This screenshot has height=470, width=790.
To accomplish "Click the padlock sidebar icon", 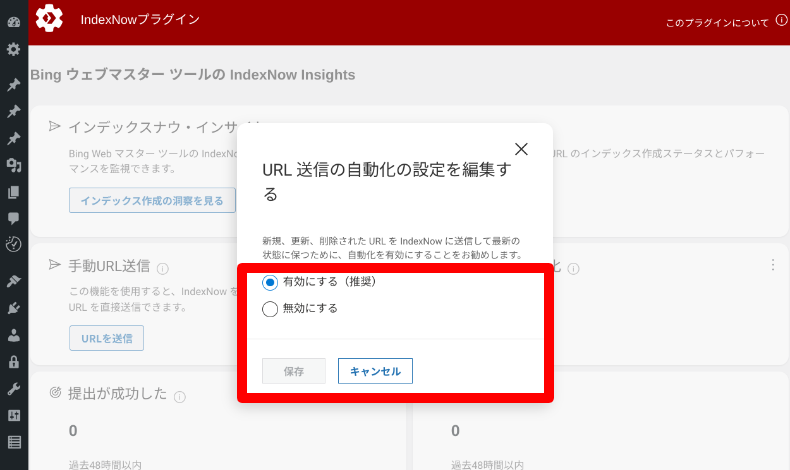I will (14, 362).
